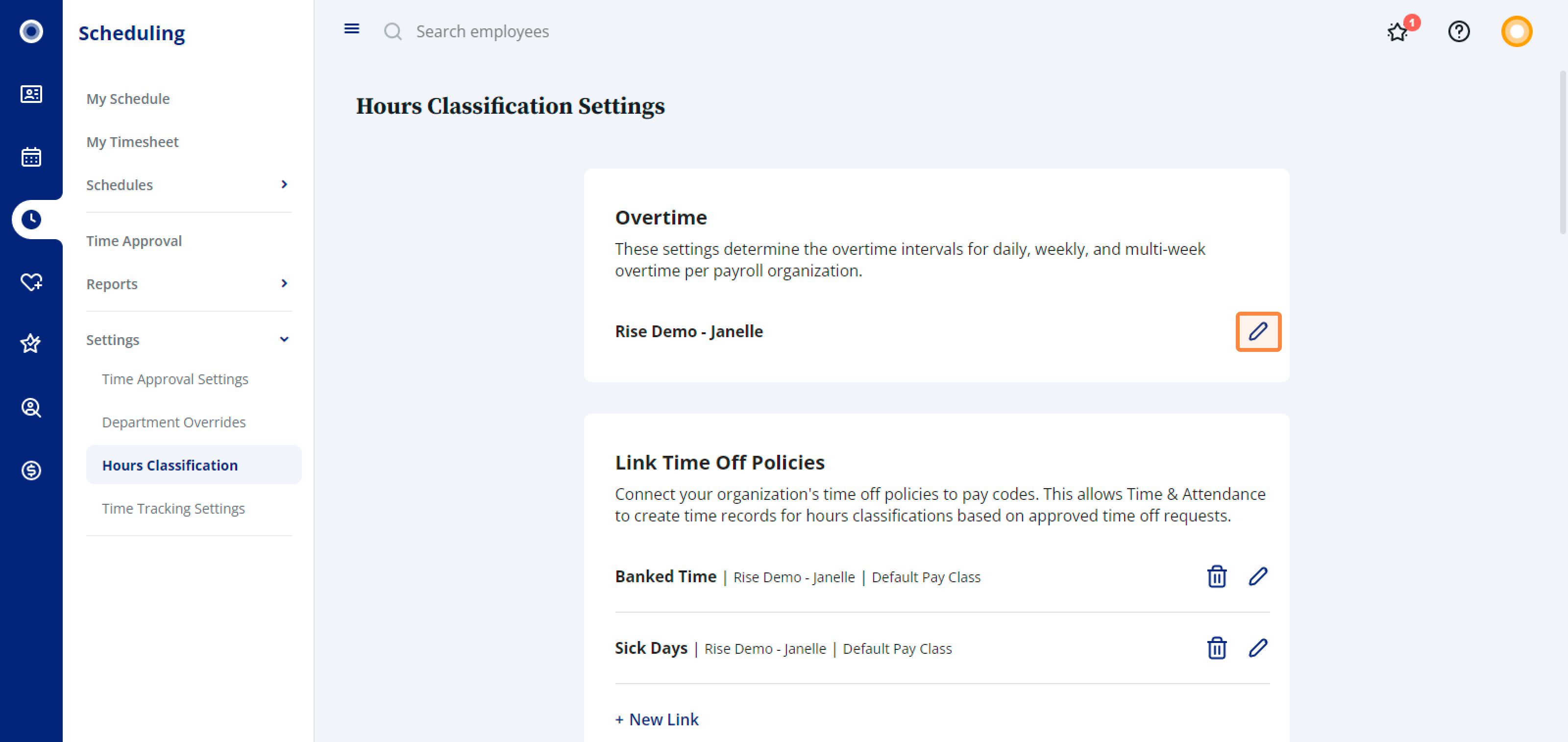Edit the Sick Days policy link
This screenshot has height=742, width=1568.
[x=1258, y=648]
